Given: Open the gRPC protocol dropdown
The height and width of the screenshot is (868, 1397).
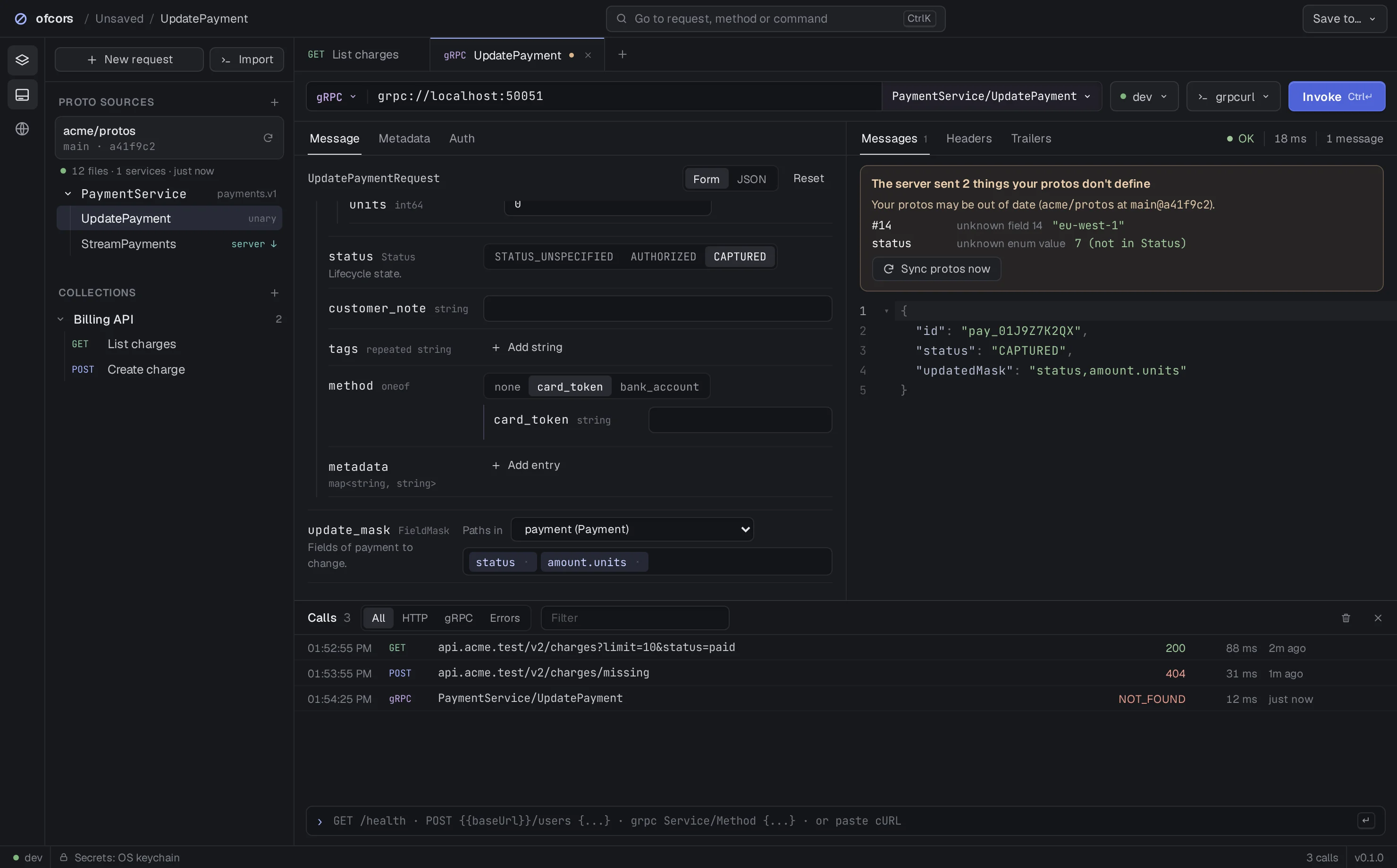Looking at the screenshot, I should tap(337, 96).
